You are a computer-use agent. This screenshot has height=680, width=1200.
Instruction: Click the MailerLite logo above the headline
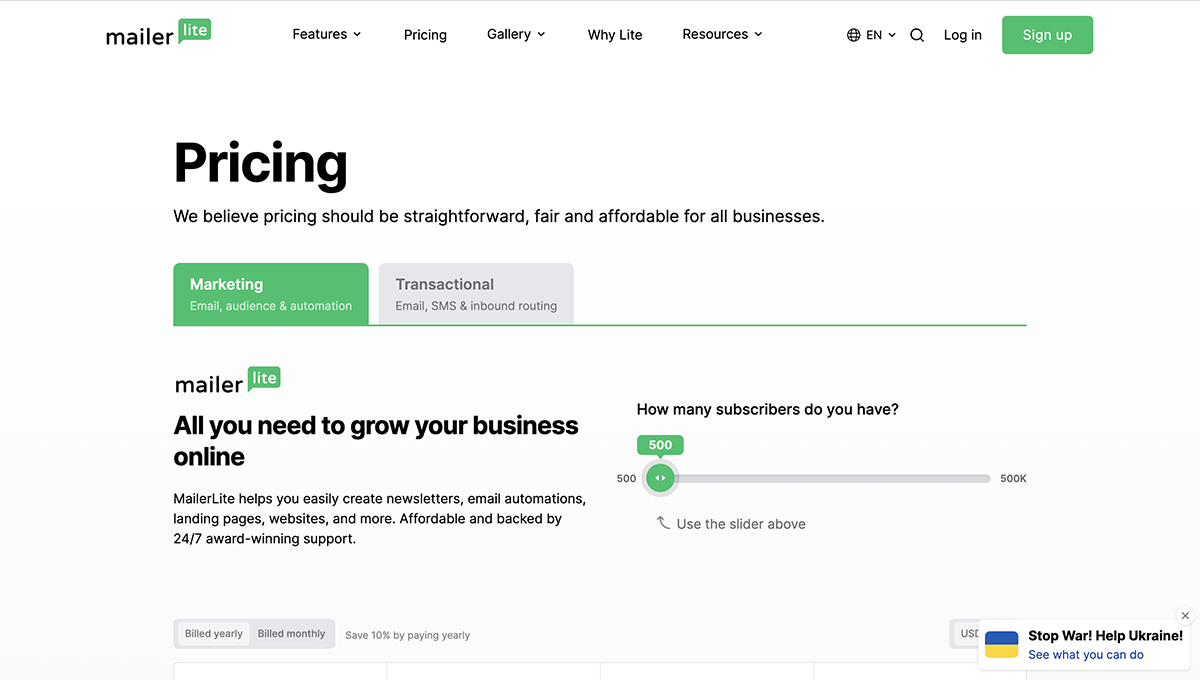(x=227, y=381)
